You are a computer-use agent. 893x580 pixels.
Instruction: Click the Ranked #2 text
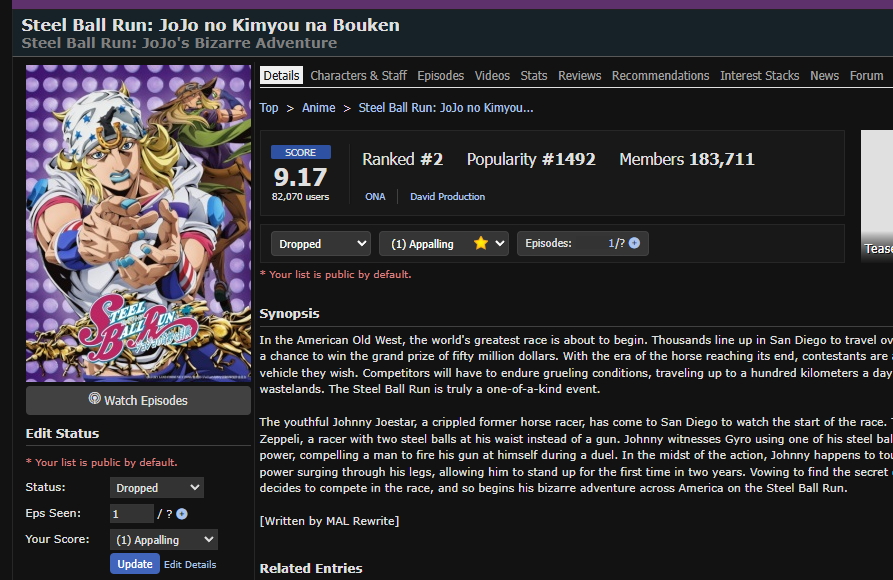coord(403,159)
